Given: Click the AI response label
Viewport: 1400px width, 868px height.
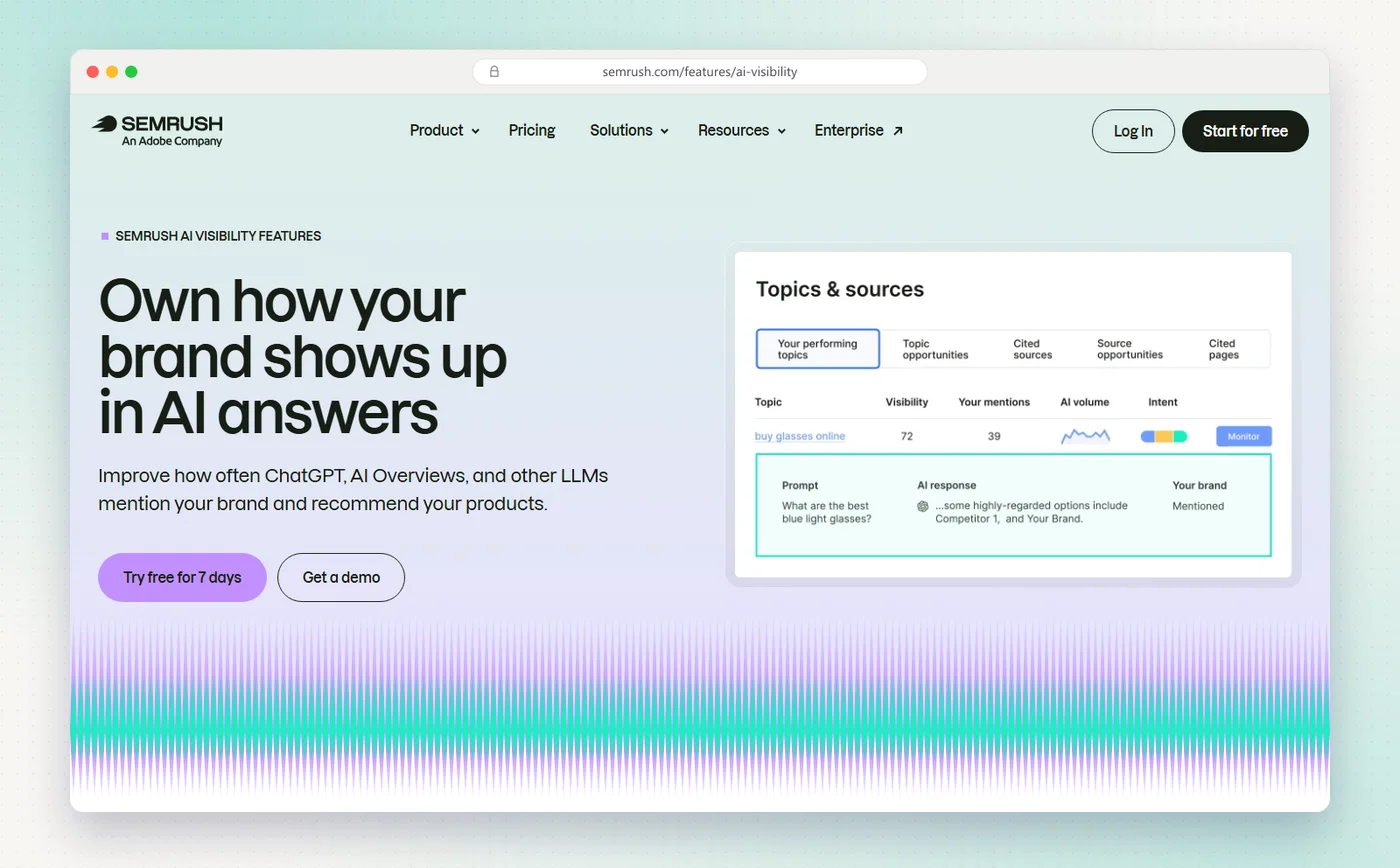Looking at the screenshot, I should click(x=947, y=485).
